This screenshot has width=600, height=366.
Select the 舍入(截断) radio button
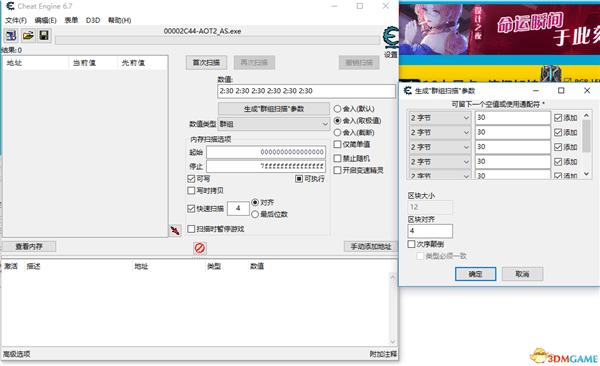click(354, 132)
